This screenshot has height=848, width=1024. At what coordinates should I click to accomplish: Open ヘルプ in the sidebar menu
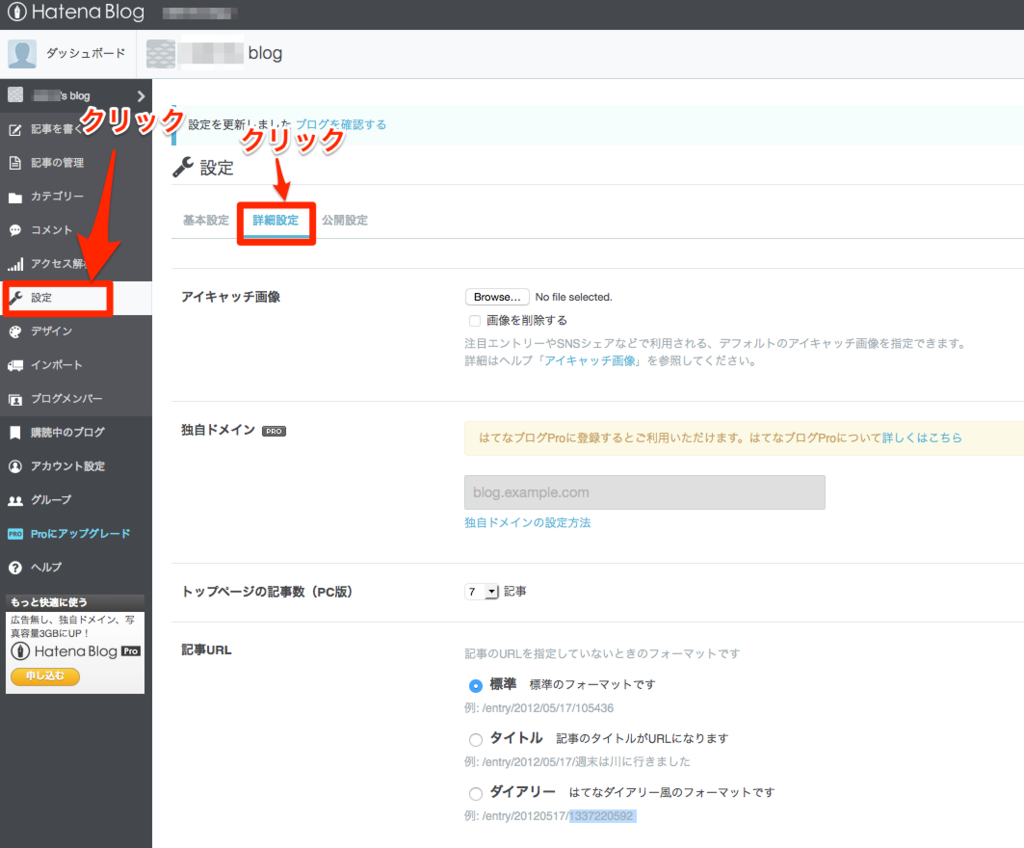click(x=46, y=568)
